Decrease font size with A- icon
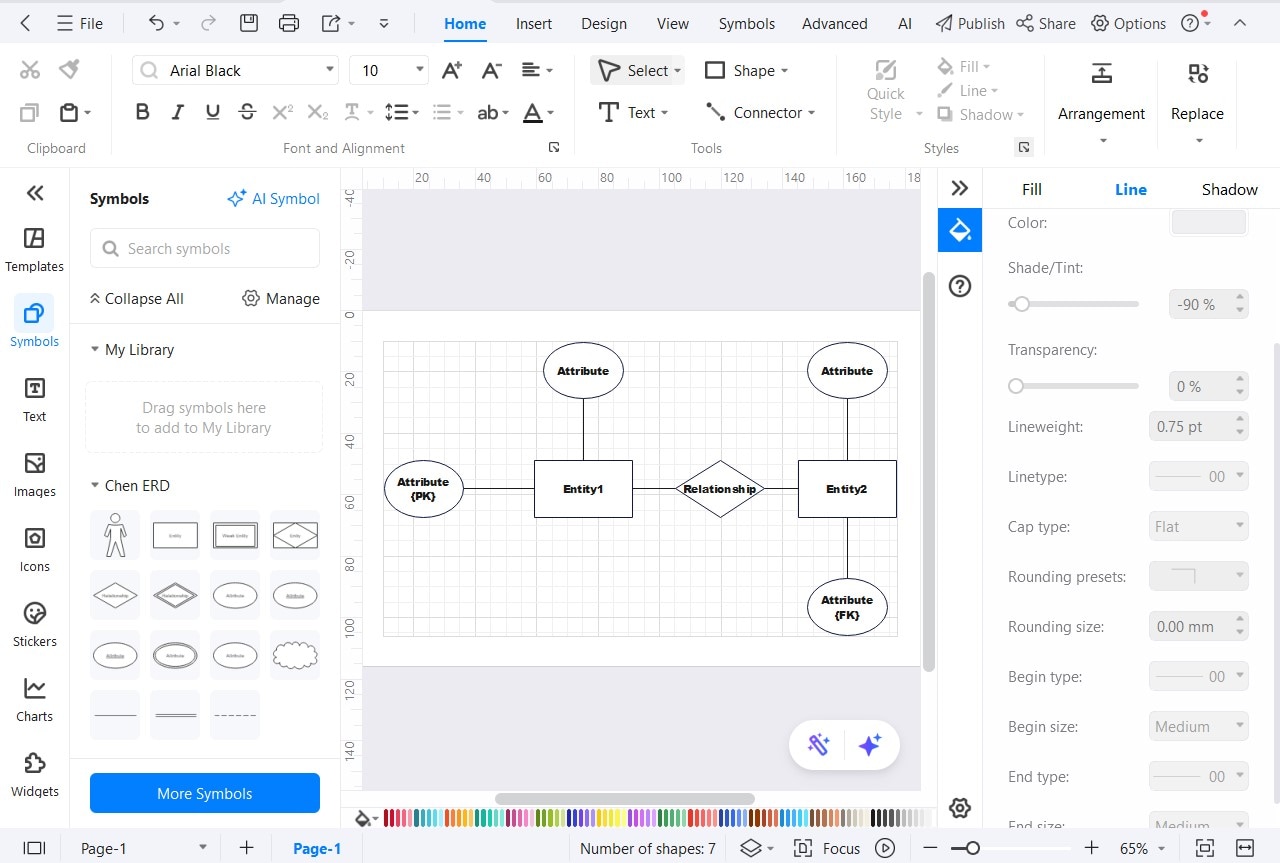This screenshot has width=1280, height=863. pos(491,70)
